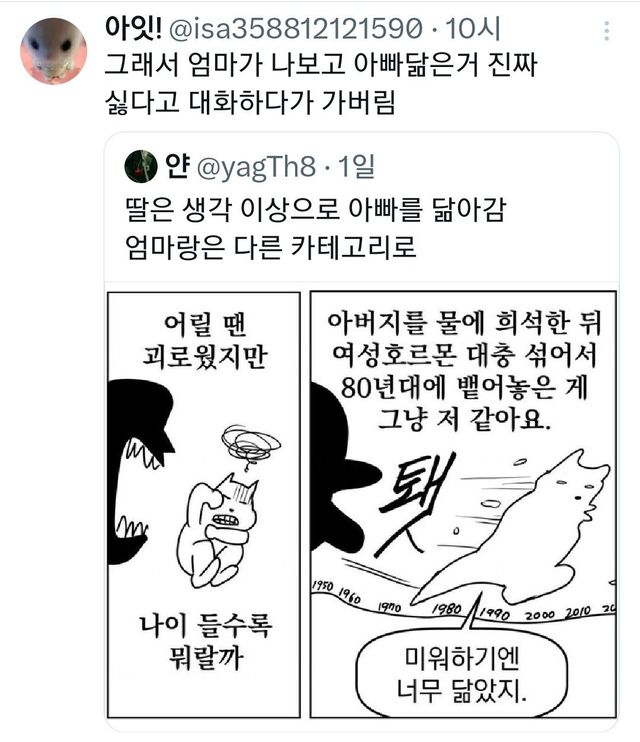Click the quoted user name 얀

(x=178, y=166)
